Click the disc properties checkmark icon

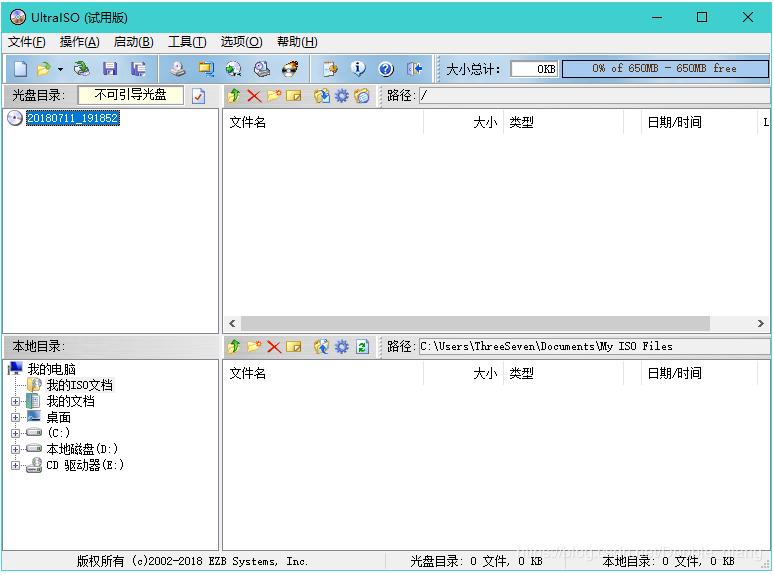pos(198,96)
